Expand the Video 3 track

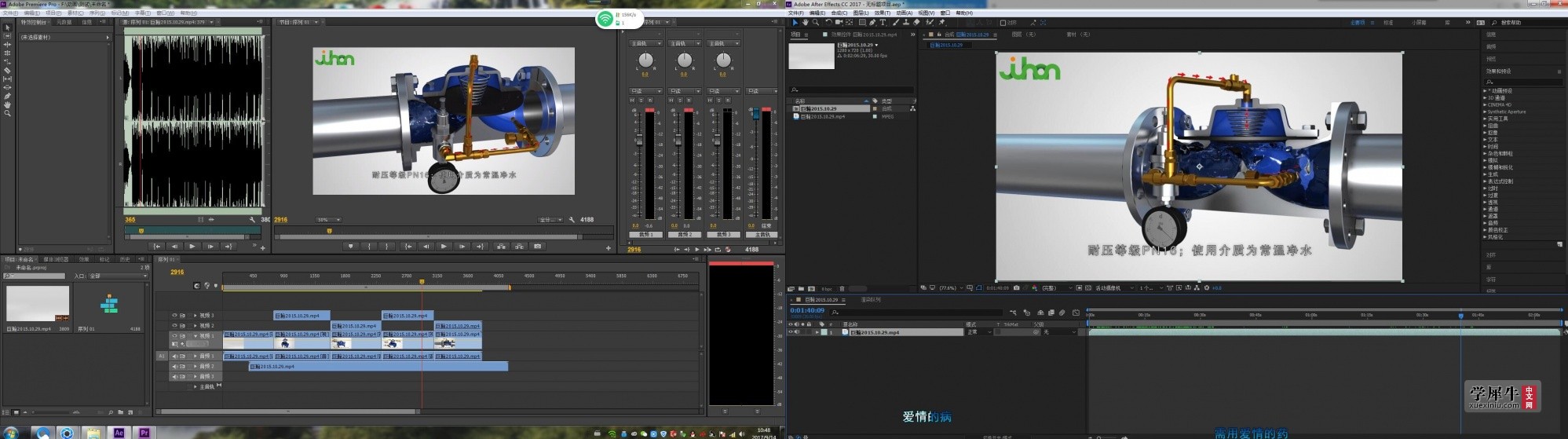[195, 316]
